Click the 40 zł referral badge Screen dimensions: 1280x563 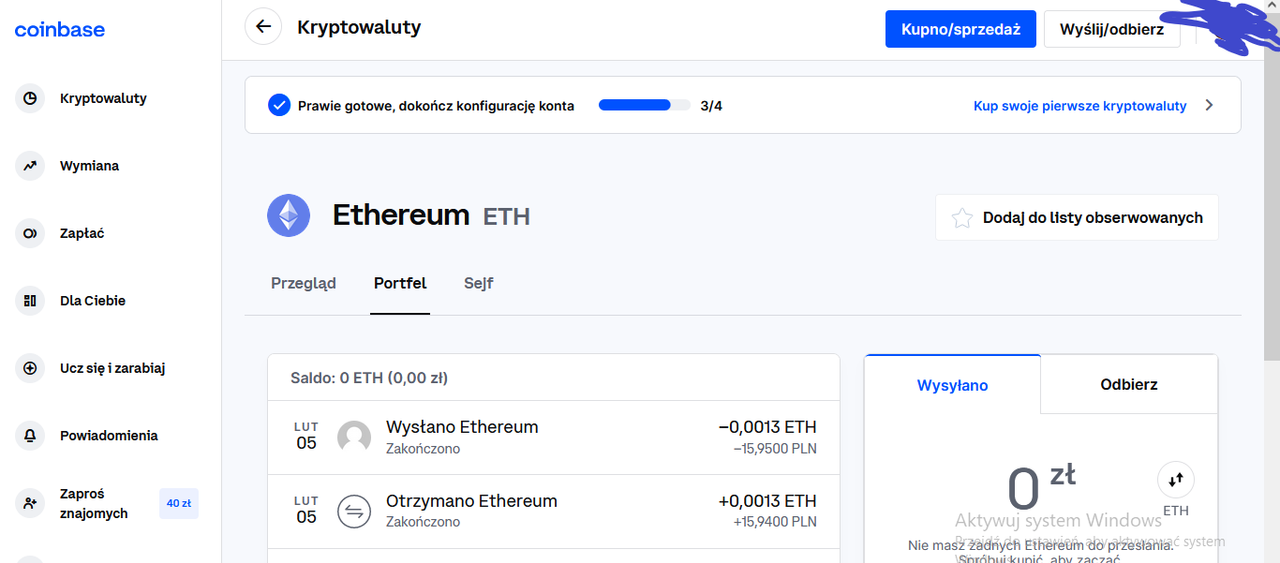pyautogui.click(x=179, y=503)
